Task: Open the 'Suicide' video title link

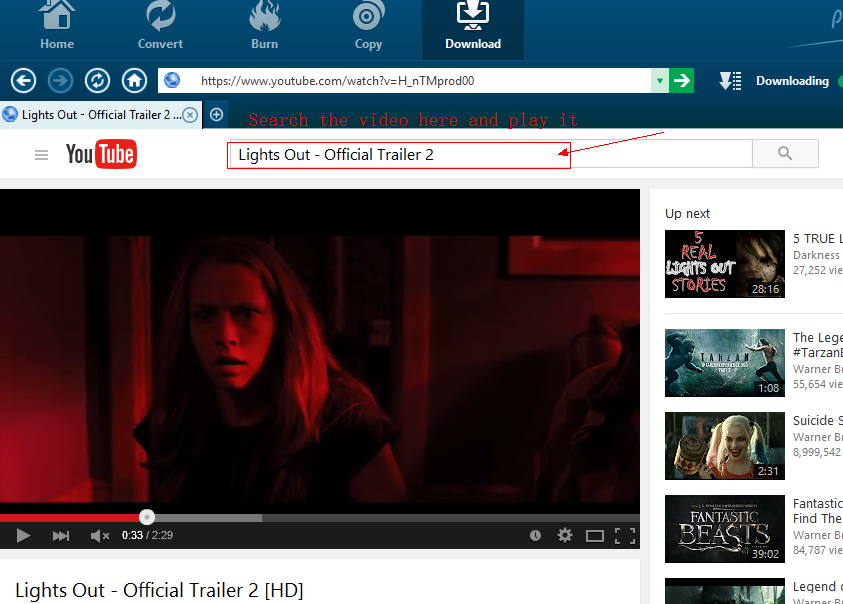Action: tap(818, 420)
